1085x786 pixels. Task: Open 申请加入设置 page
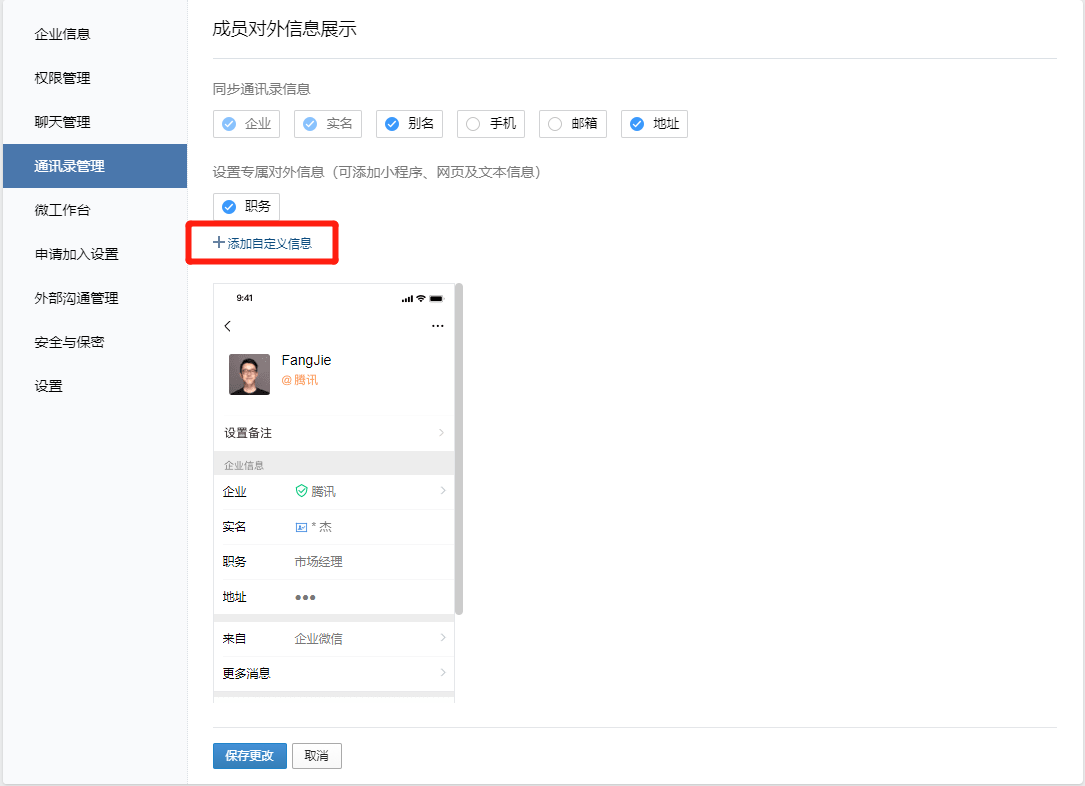pos(76,255)
